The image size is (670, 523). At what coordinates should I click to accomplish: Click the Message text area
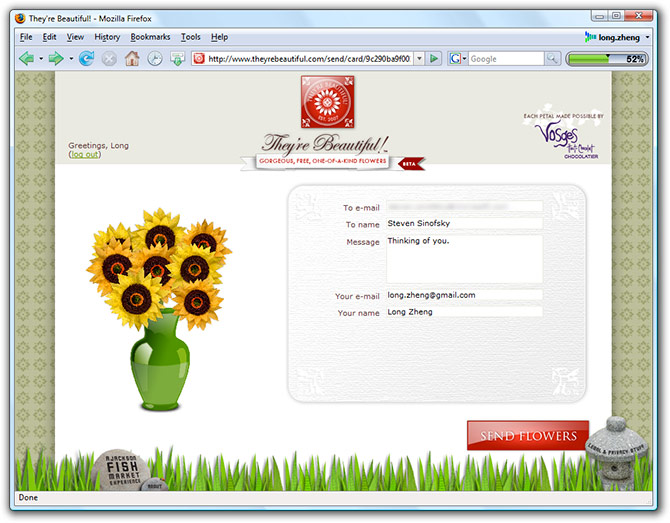pyautogui.click(x=464, y=259)
